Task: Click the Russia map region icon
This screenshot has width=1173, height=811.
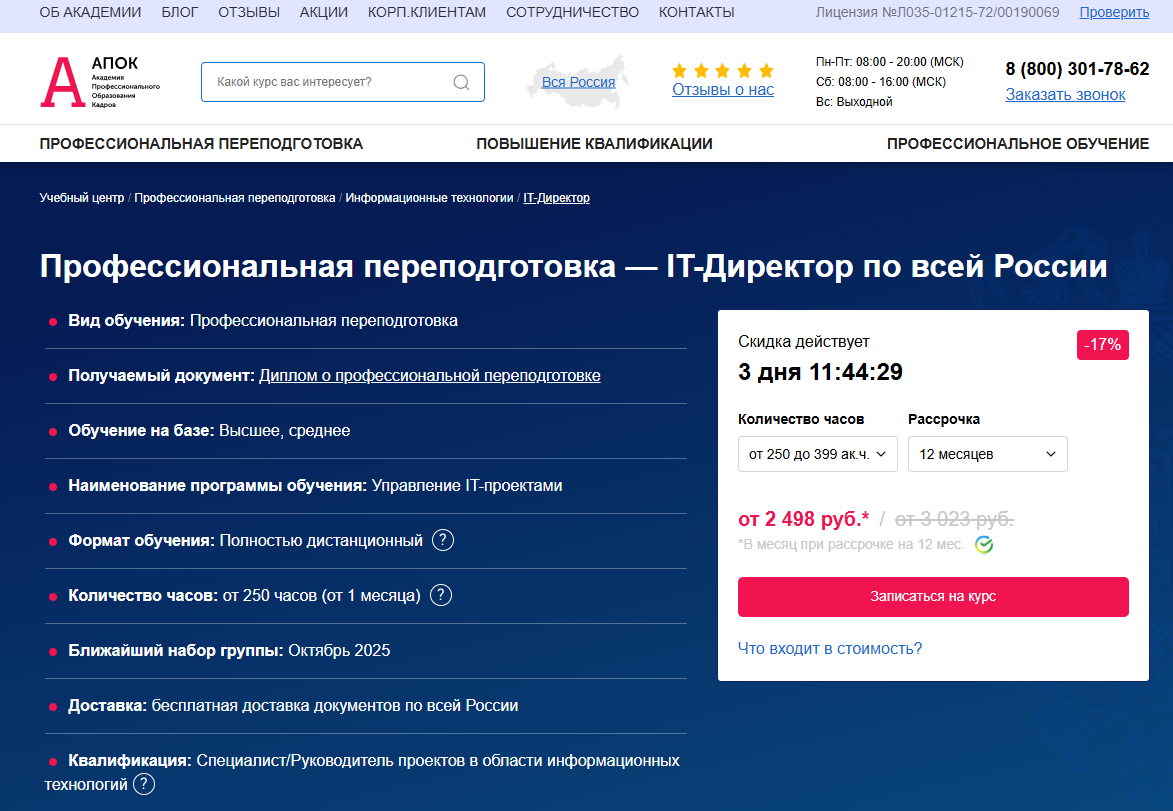Action: point(578,82)
